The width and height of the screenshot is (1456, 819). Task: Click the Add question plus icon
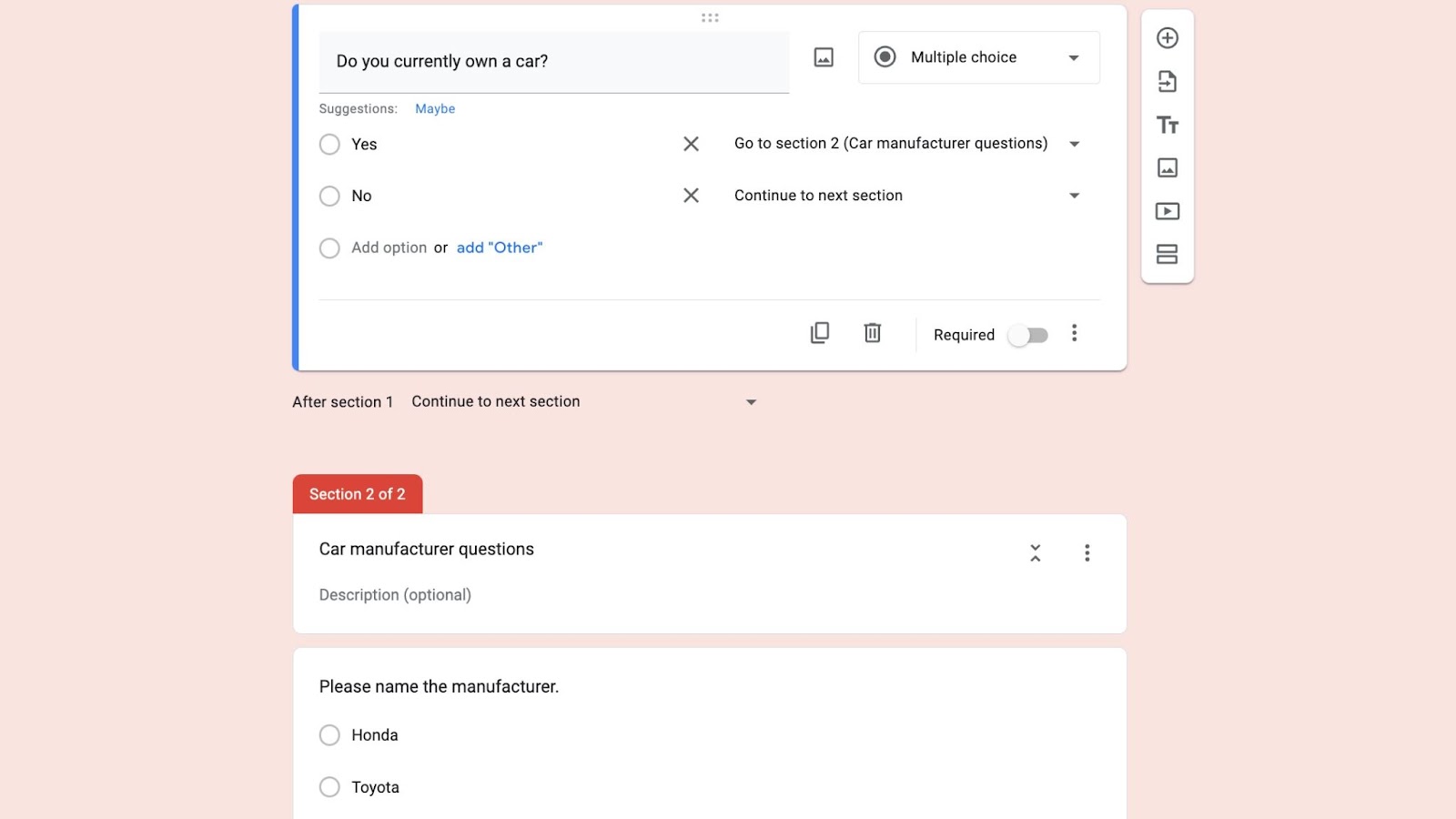(1168, 38)
